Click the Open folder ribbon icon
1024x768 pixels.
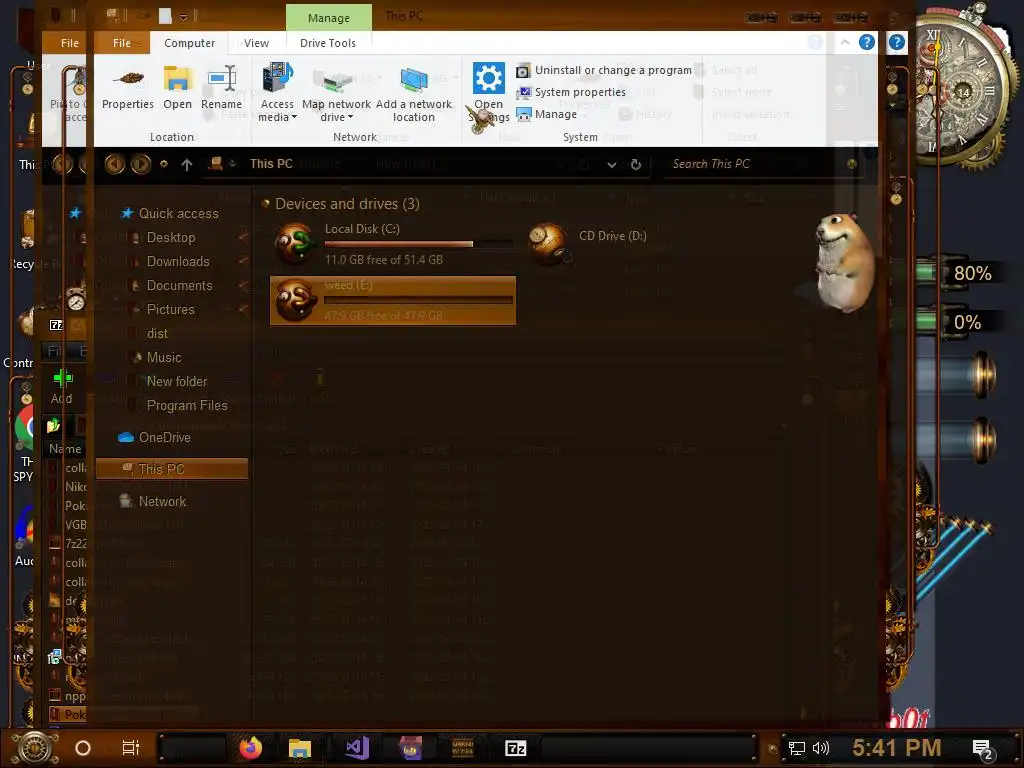(x=177, y=88)
